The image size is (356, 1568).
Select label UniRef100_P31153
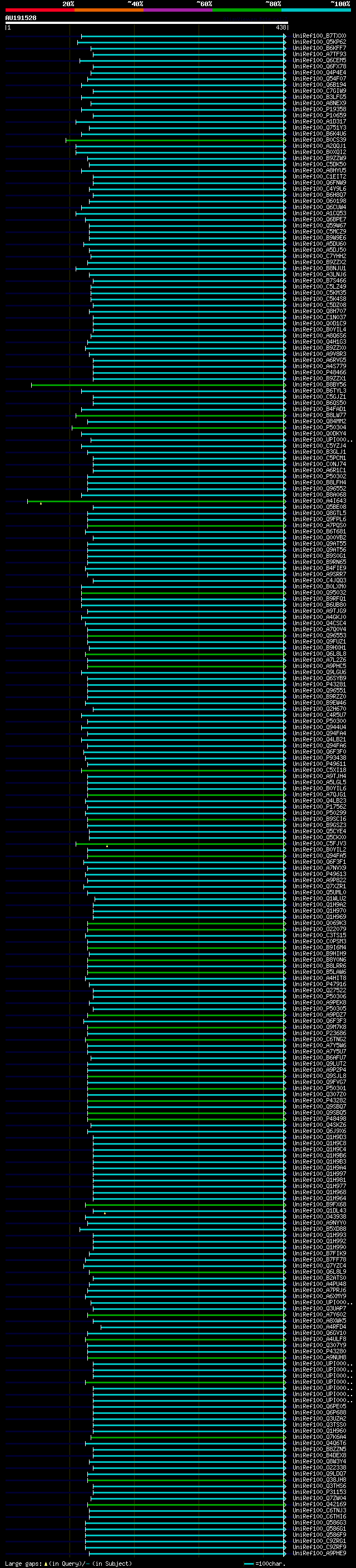point(319,1492)
